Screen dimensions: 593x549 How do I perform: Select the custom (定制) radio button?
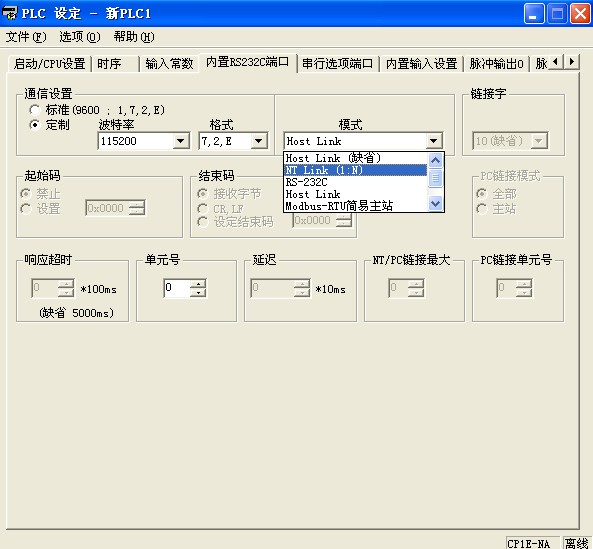point(35,125)
